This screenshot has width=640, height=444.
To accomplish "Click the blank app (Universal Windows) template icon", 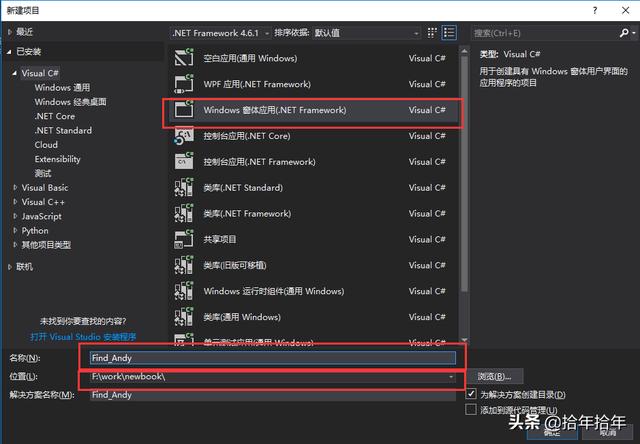I will (x=184, y=58).
